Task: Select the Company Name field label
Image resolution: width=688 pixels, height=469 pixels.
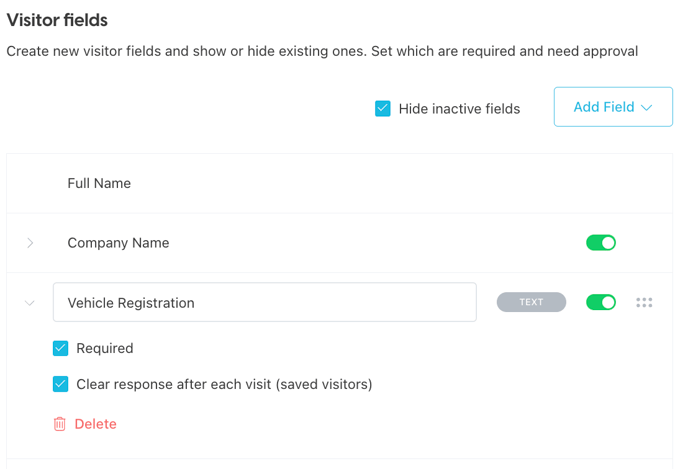Action: point(118,243)
